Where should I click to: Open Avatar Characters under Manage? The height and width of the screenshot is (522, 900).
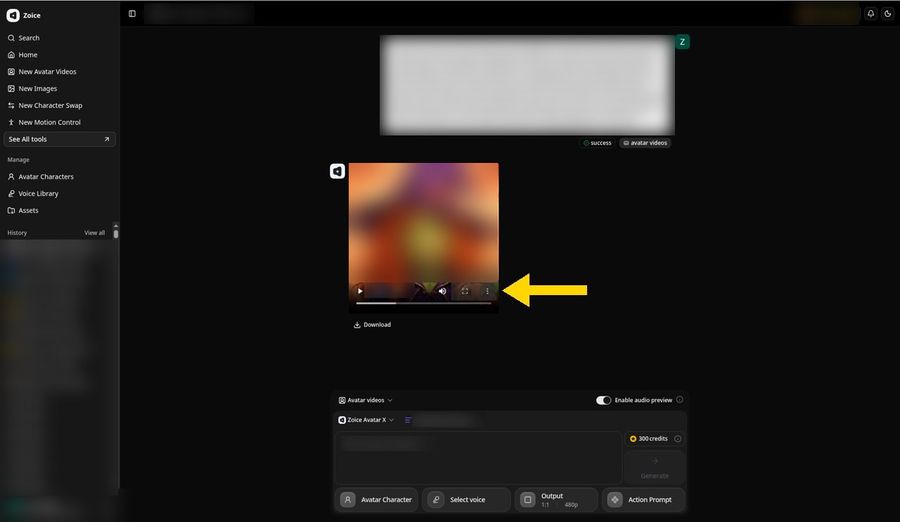[40, 177]
